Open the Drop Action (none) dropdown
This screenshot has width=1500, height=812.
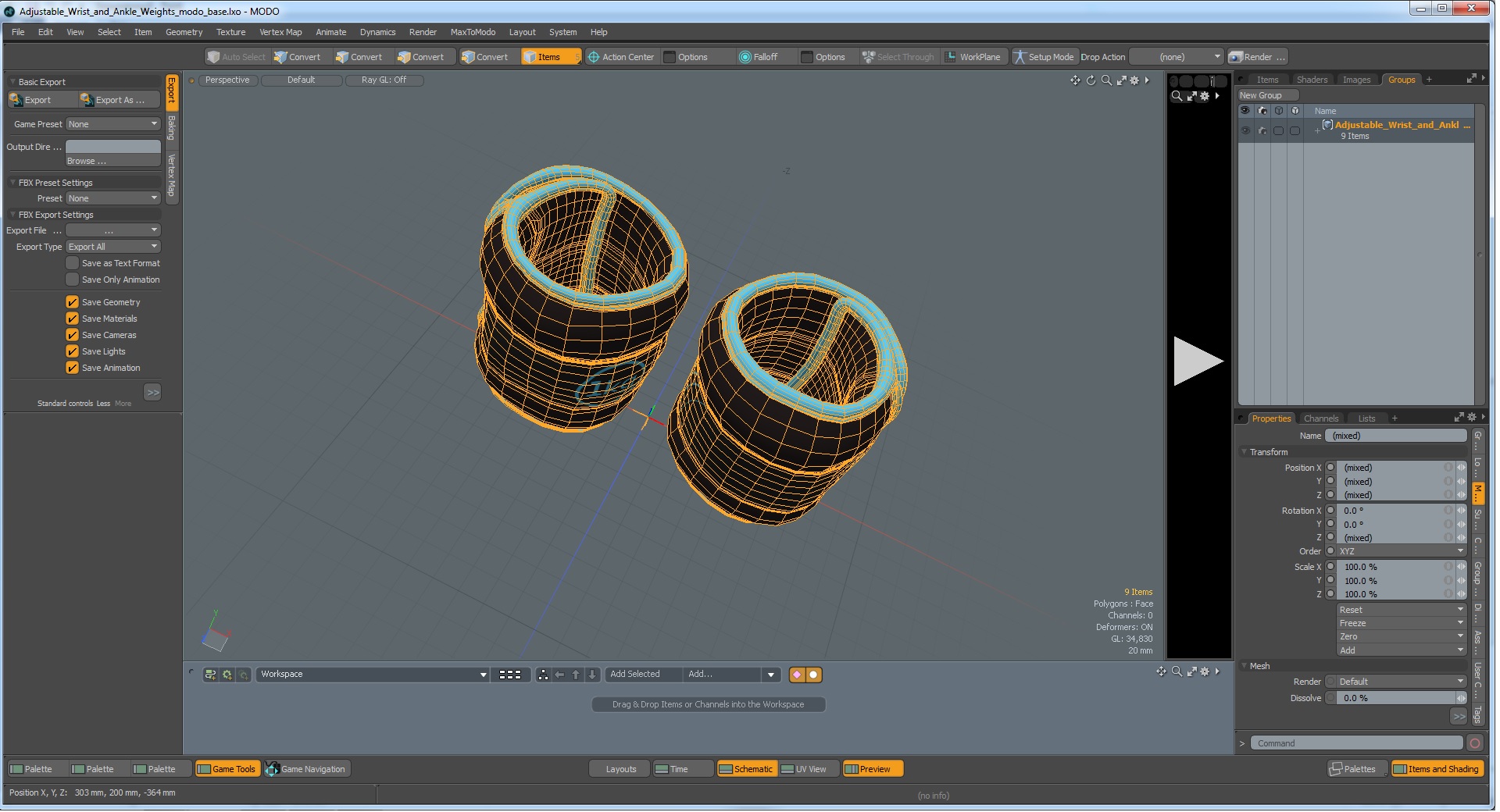pyautogui.click(x=1176, y=57)
